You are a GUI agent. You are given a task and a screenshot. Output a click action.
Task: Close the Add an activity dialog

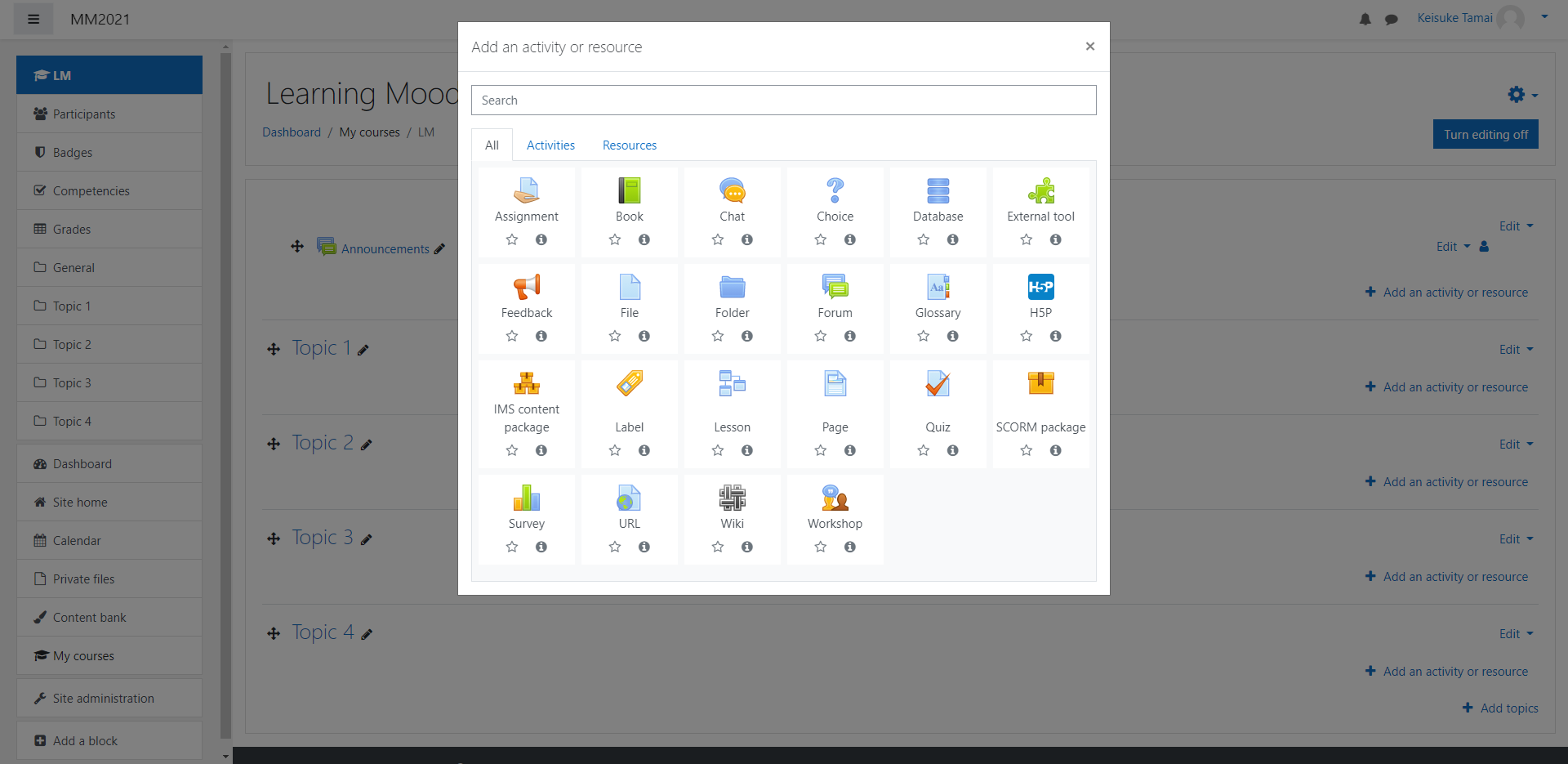(x=1089, y=47)
